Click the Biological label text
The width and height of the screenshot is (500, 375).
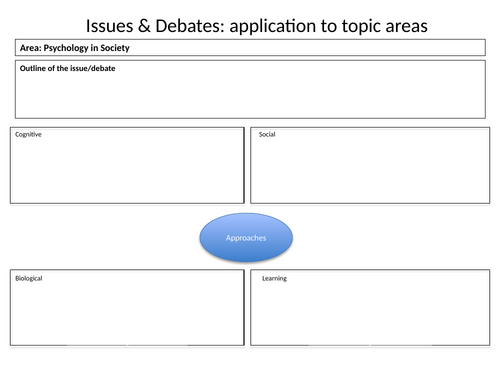click(29, 278)
